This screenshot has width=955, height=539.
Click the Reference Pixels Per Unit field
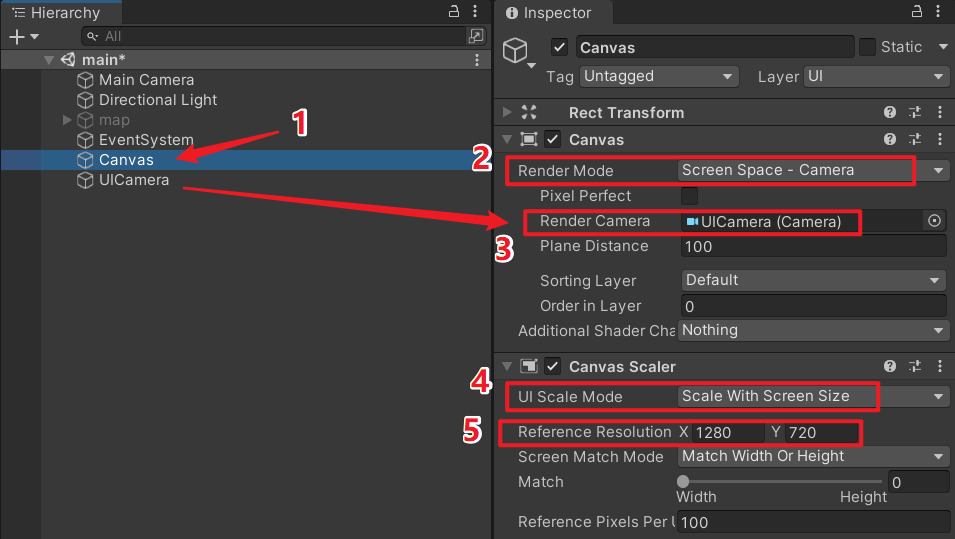tap(812, 523)
